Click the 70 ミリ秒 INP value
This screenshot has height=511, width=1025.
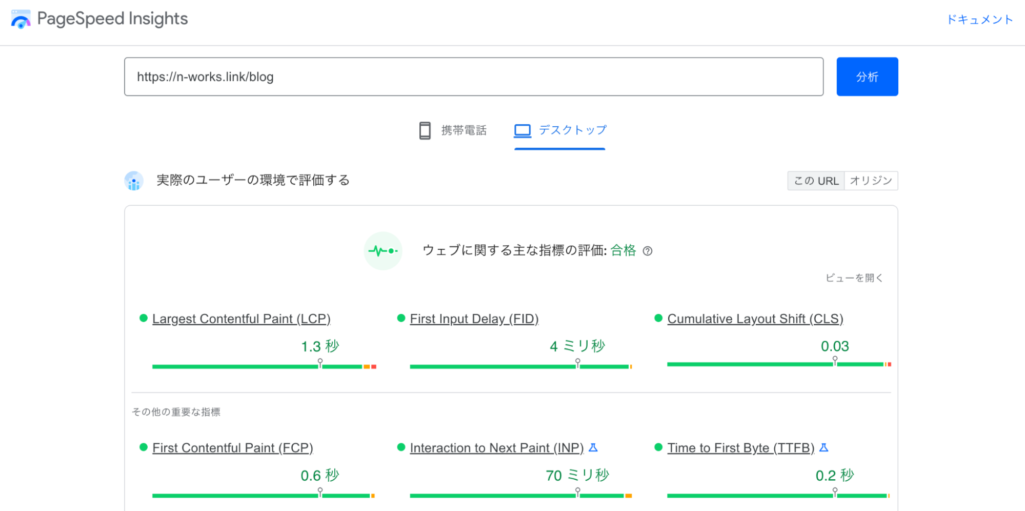[577, 476]
